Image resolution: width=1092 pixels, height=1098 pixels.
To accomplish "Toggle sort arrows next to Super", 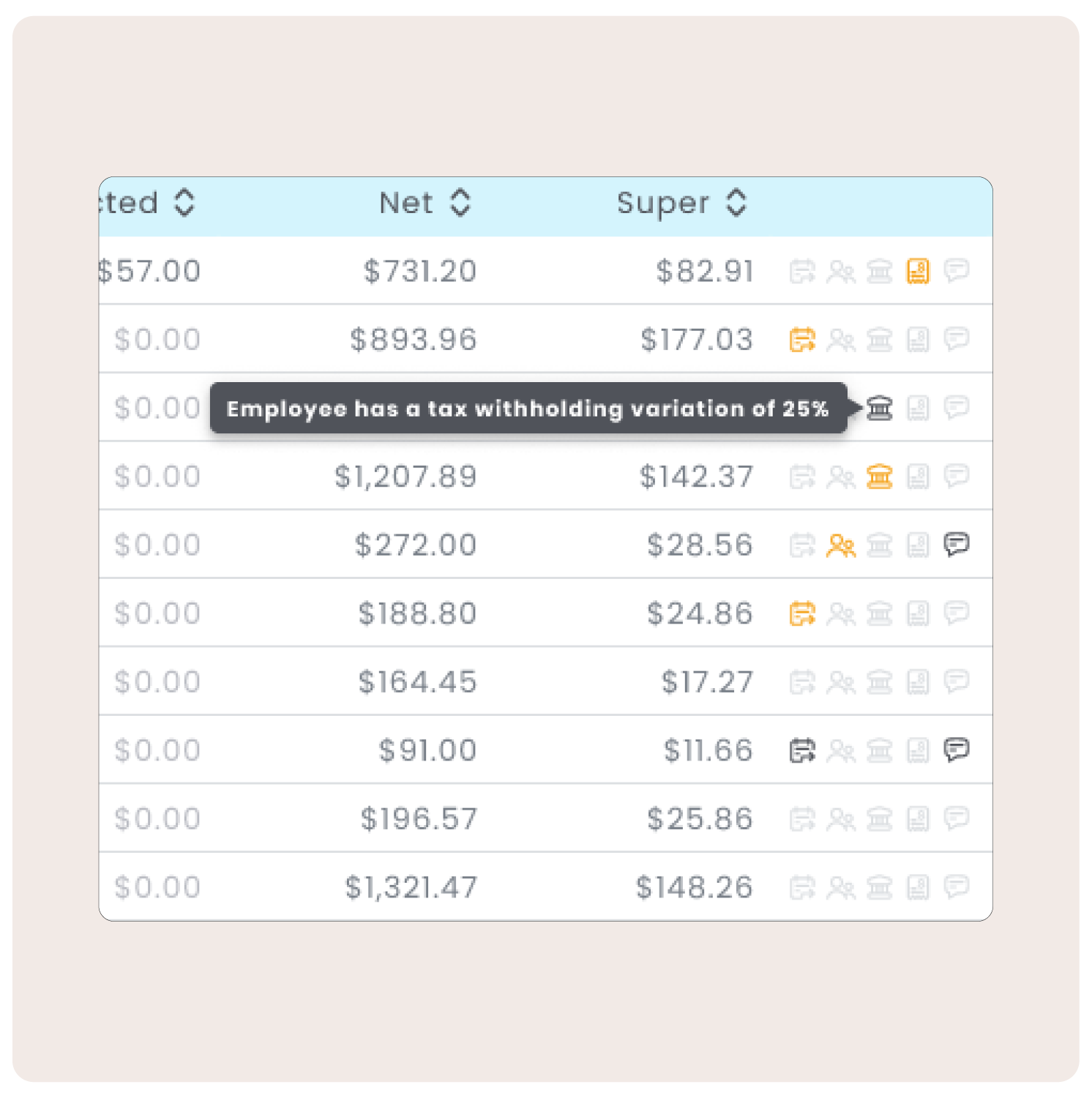I will pos(736,203).
